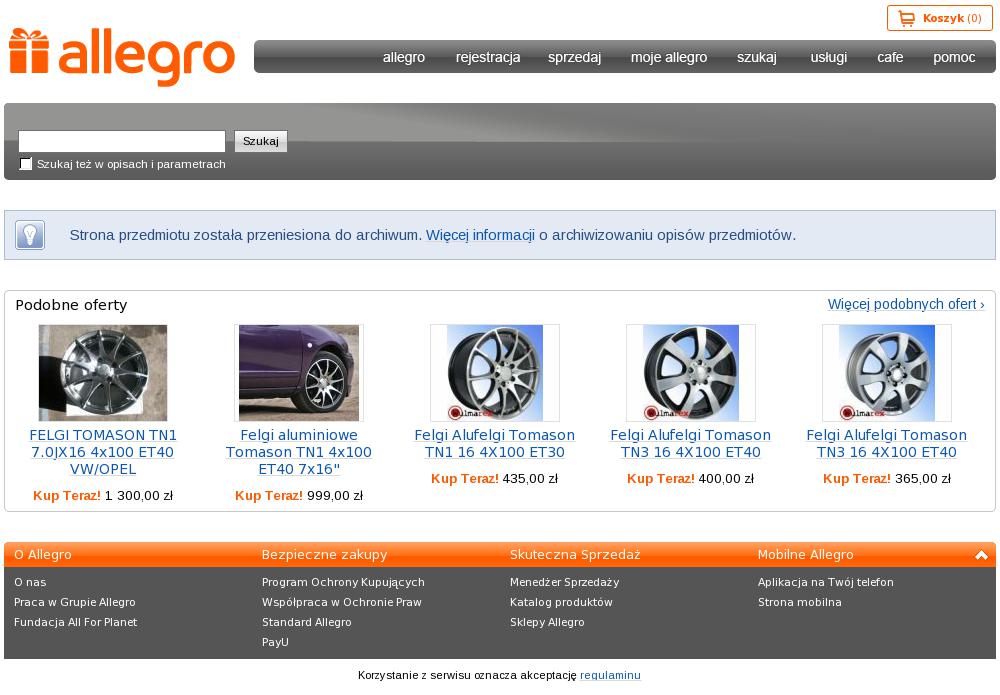Click the O Allegro footer heading

[43, 555]
